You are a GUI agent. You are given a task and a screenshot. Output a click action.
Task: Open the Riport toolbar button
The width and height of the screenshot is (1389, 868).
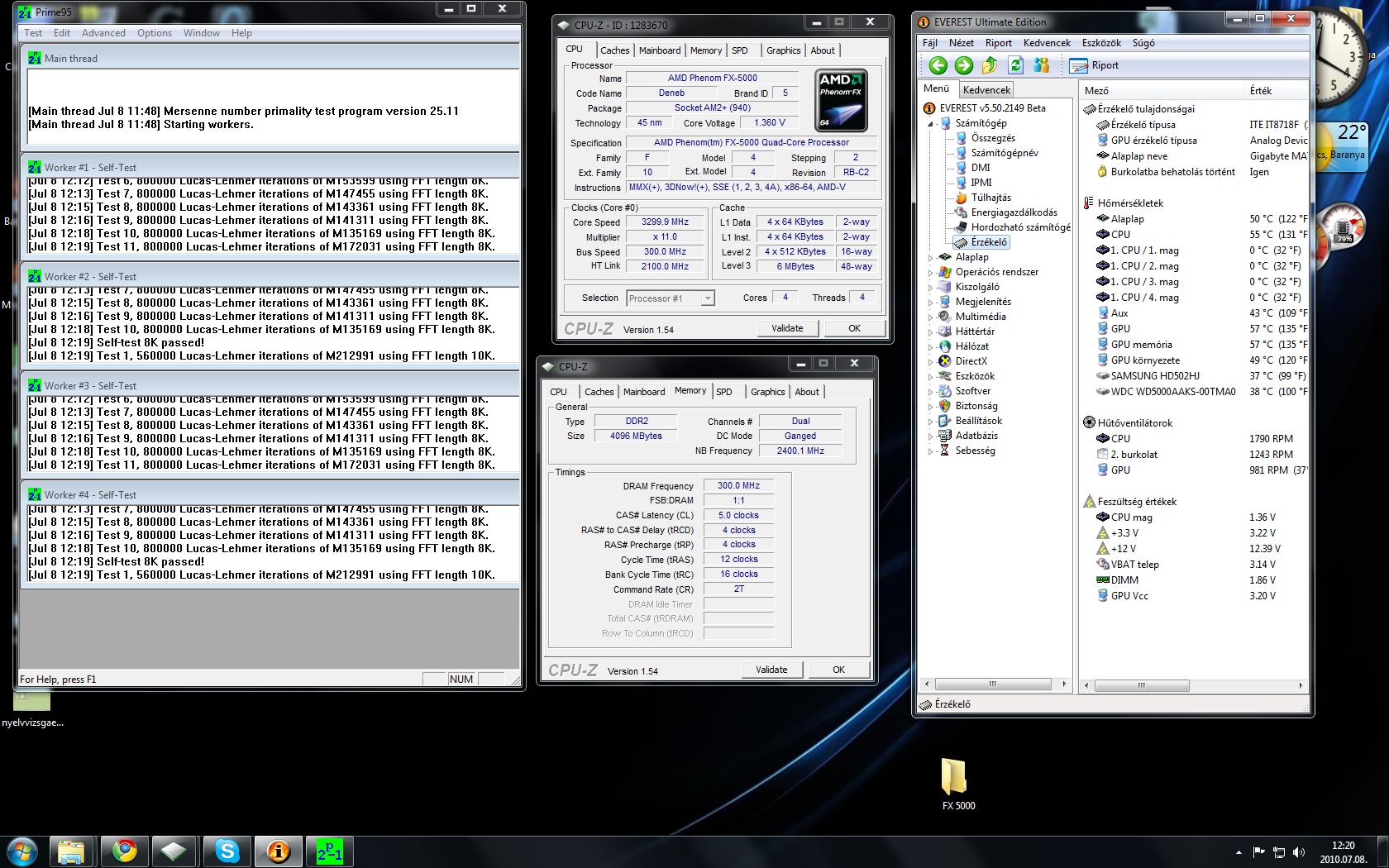click(1094, 65)
